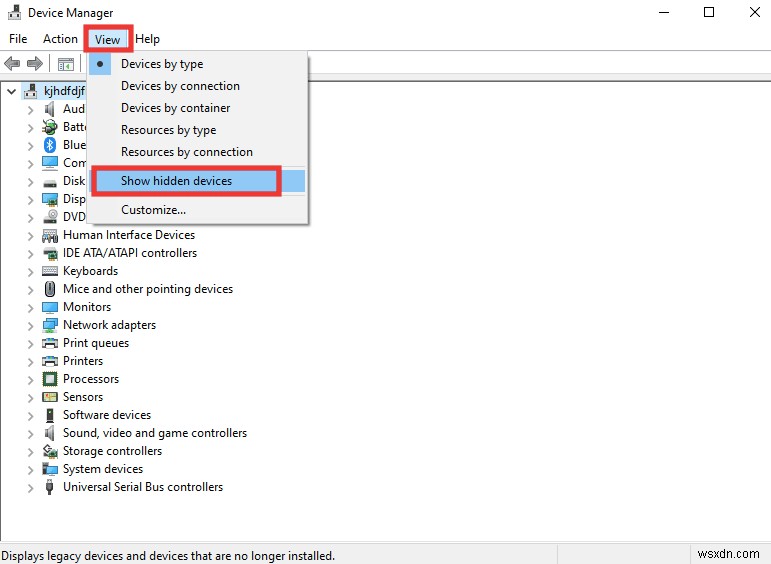This screenshot has height=564, width=771.
Task: Expand the Network adapters category
Action: [30, 327]
